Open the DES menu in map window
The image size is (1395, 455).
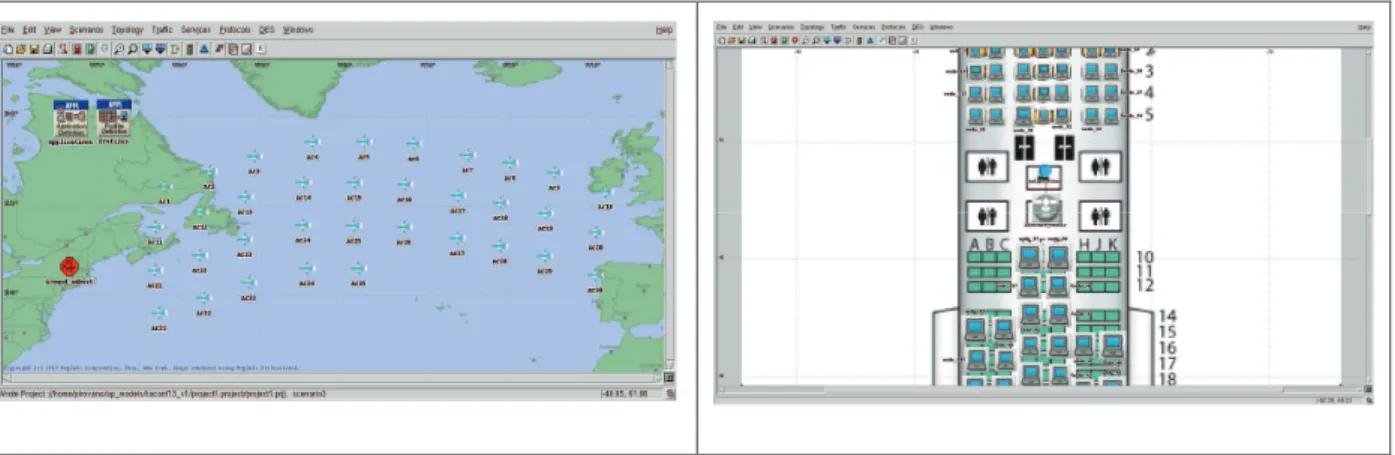coord(268,30)
